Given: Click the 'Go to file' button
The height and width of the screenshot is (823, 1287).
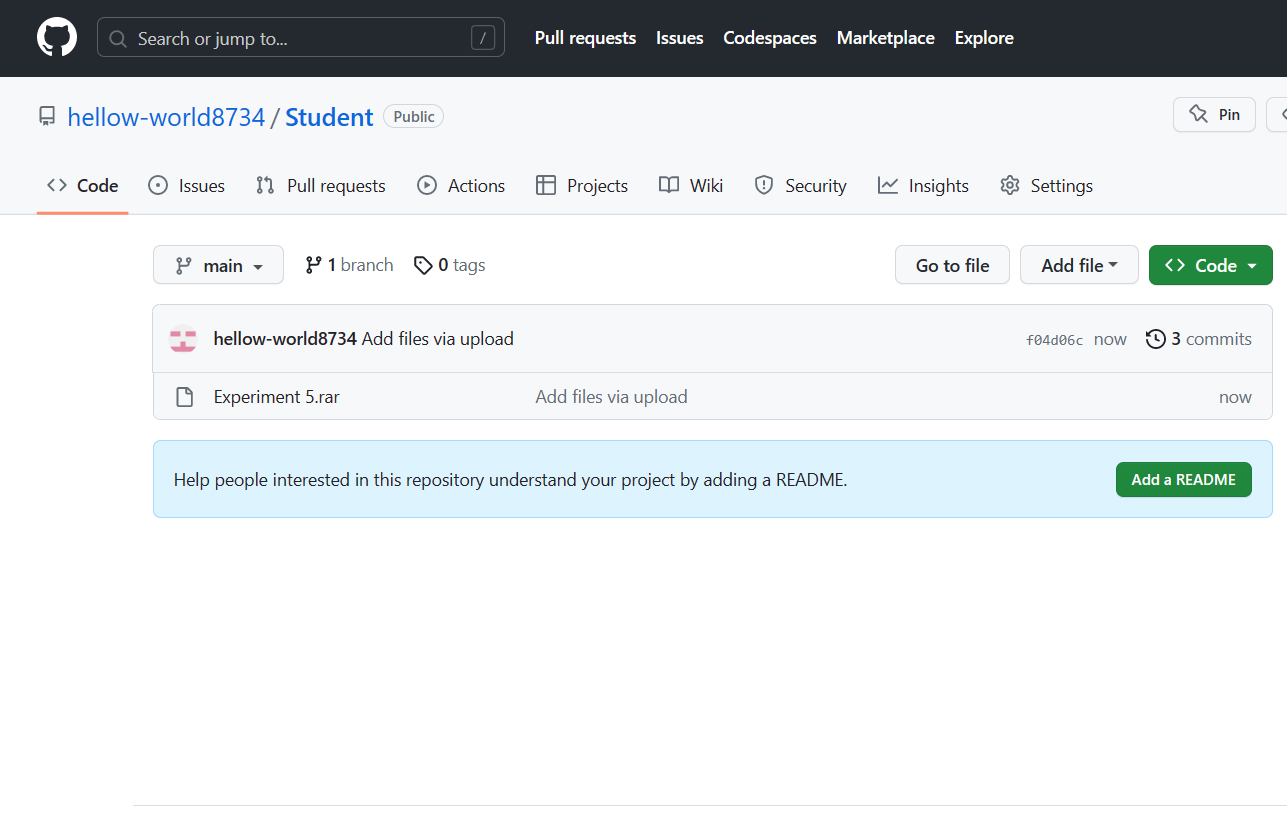Looking at the screenshot, I should [952, 265].
